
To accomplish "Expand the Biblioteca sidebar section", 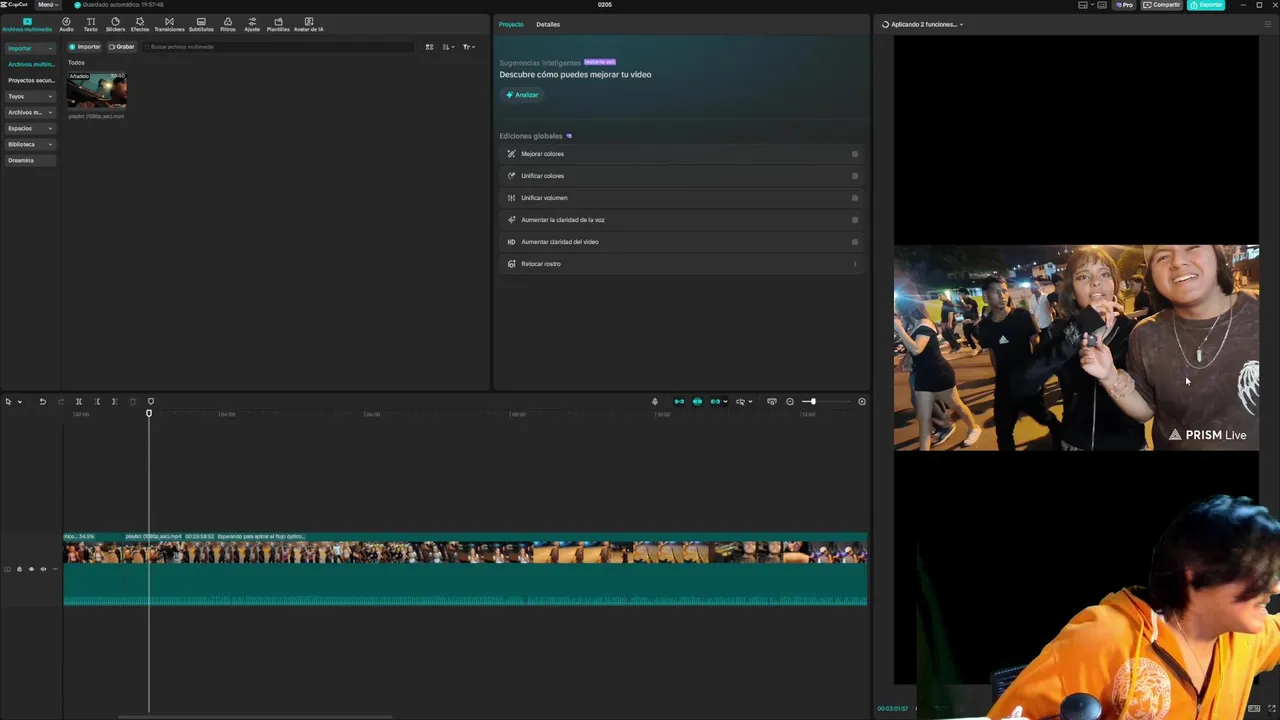I will coord(29,144).
